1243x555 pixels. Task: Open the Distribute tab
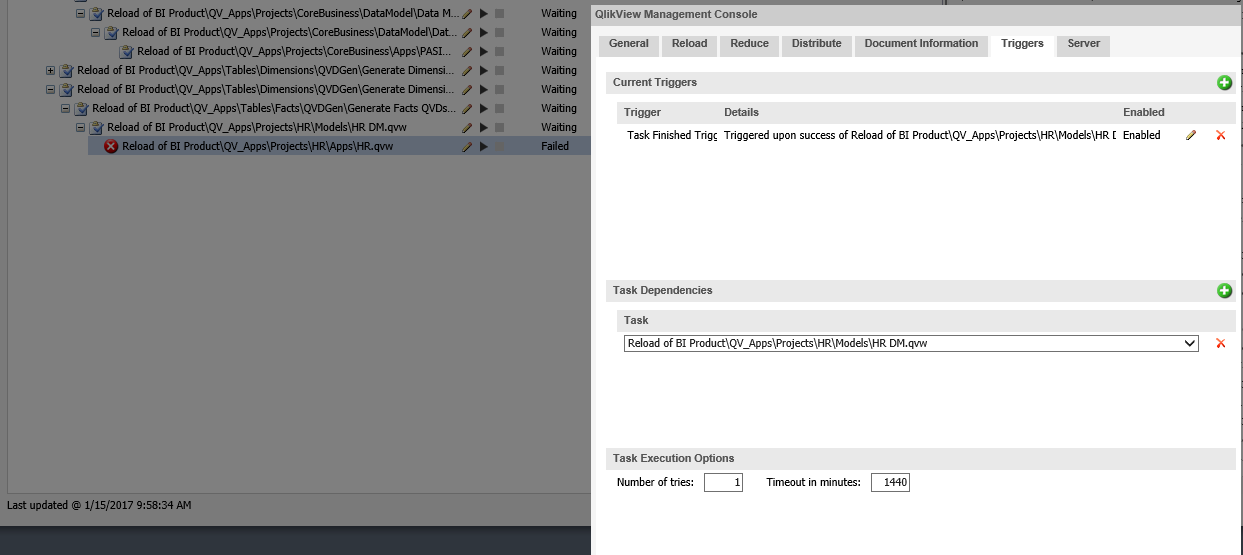tap(817, 44)
